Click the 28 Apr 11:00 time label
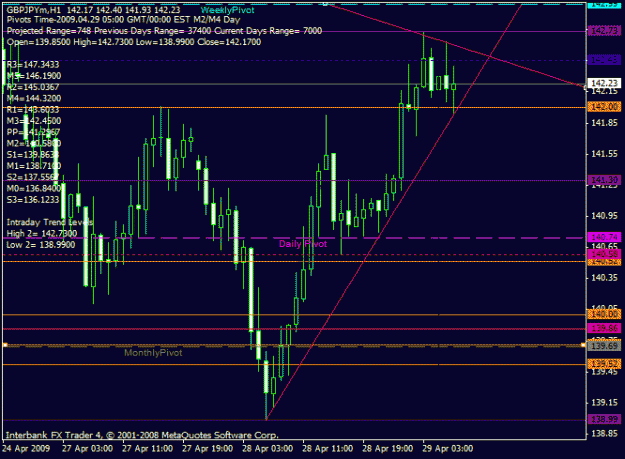The image size is (625, 459). (x=328, y=449)
